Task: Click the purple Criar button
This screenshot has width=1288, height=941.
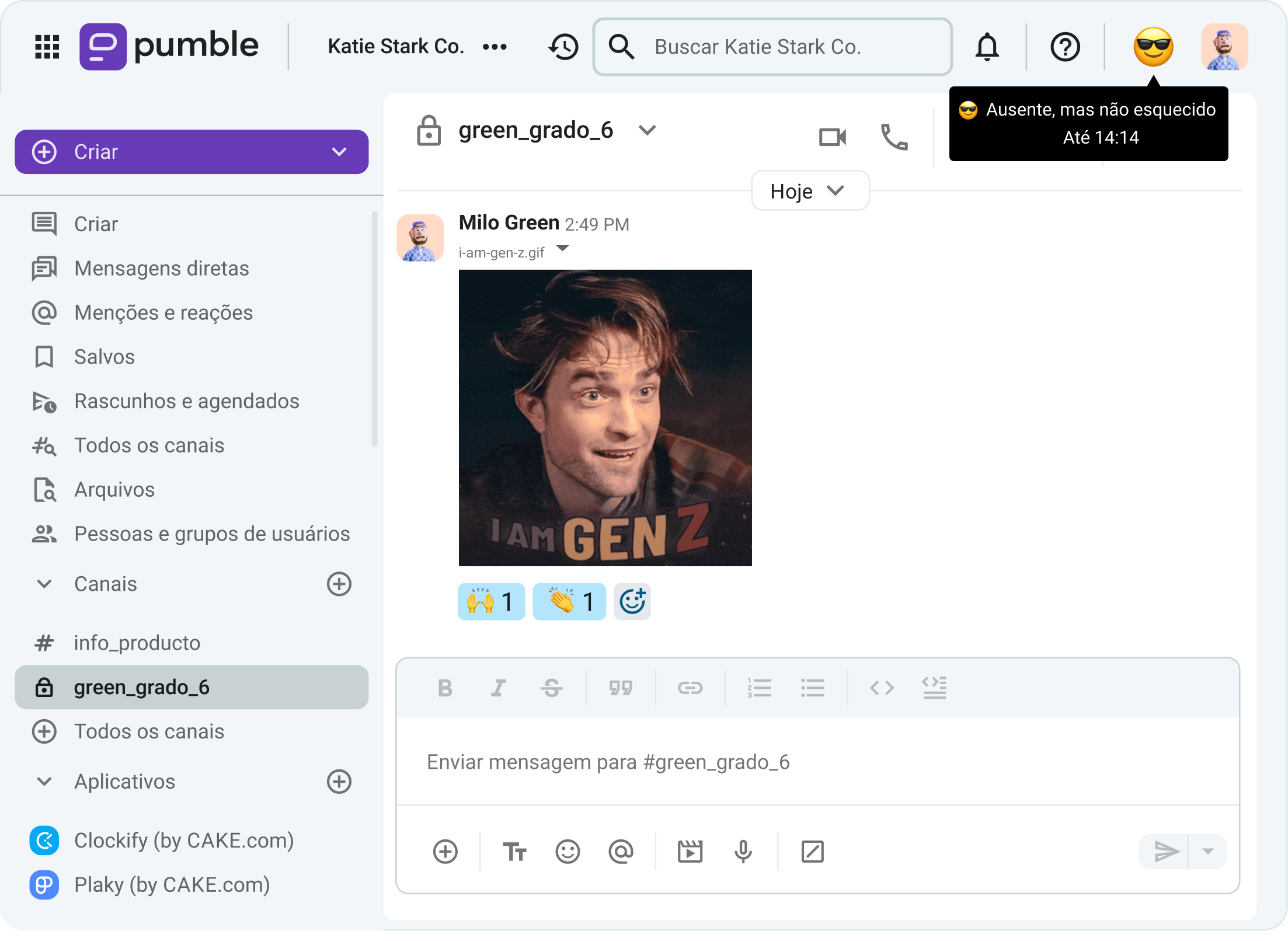Action: click(x=192, y=152)
